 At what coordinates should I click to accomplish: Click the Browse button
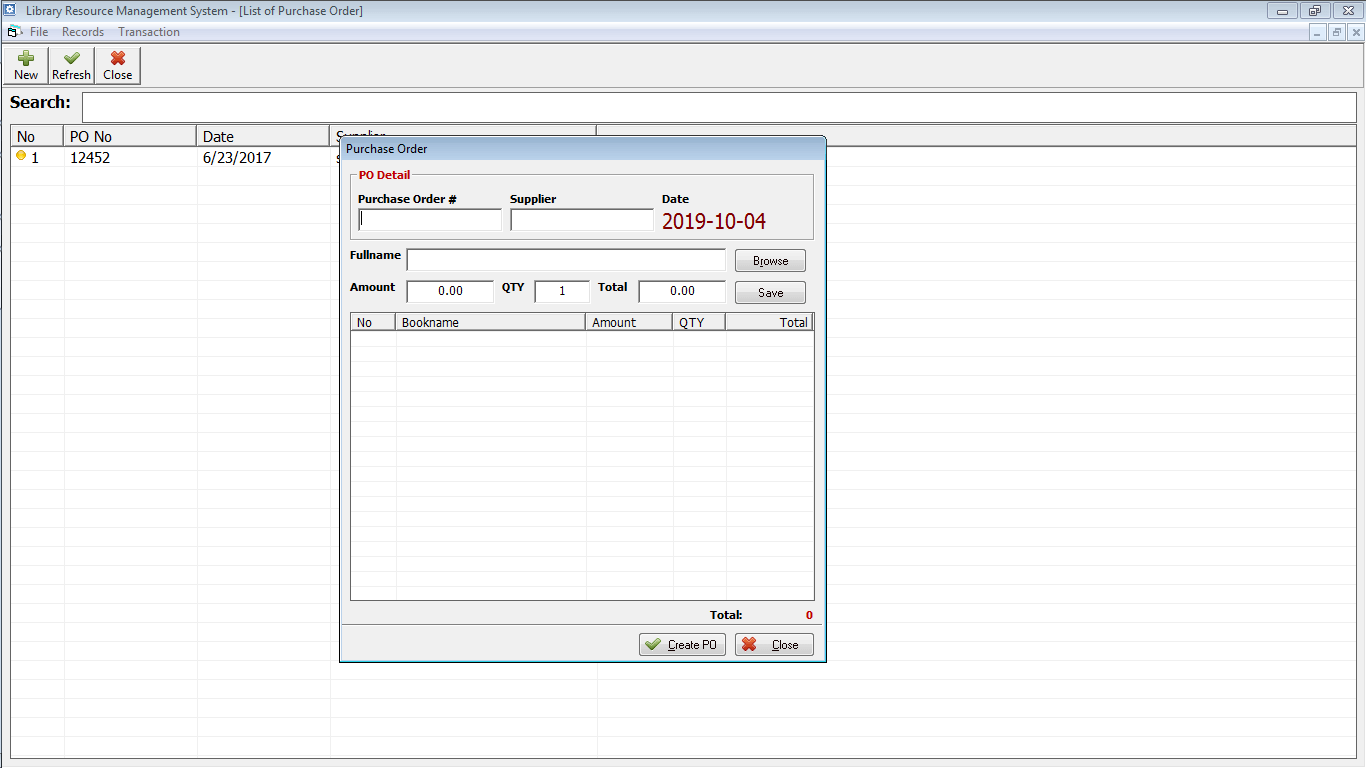[770, 261]
